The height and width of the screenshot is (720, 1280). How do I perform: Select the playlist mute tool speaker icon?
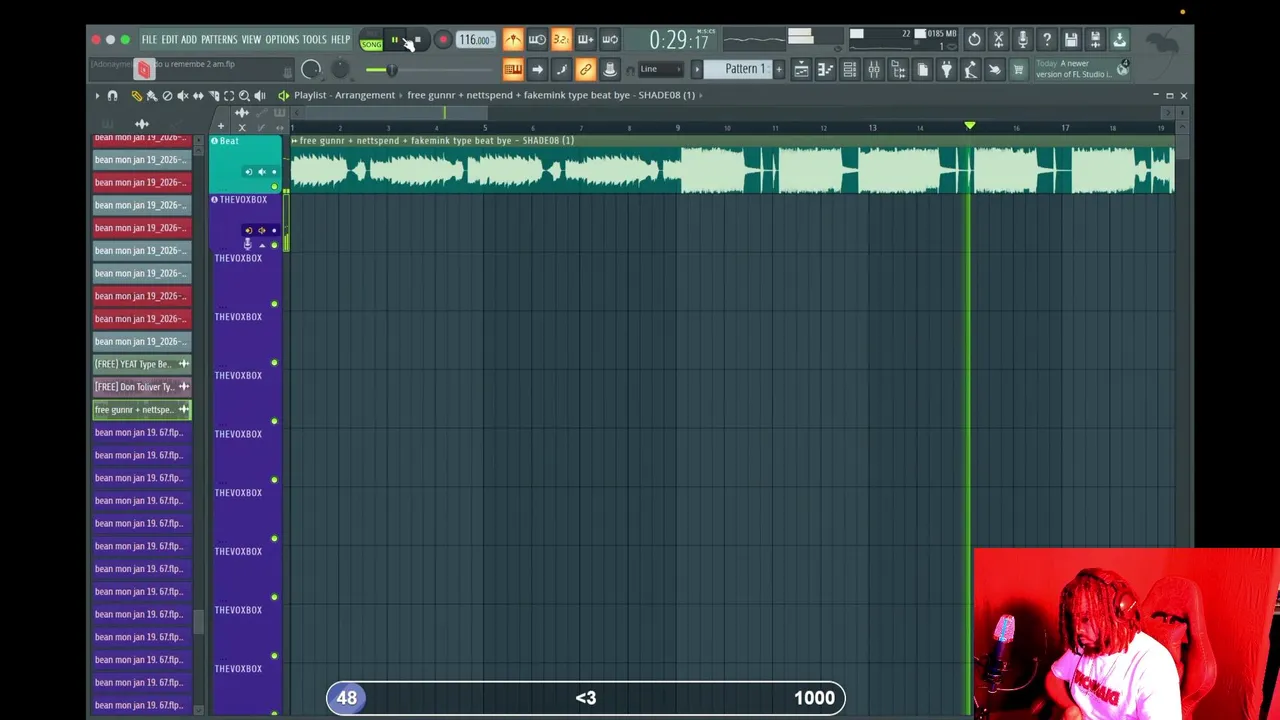coord(183,96)
